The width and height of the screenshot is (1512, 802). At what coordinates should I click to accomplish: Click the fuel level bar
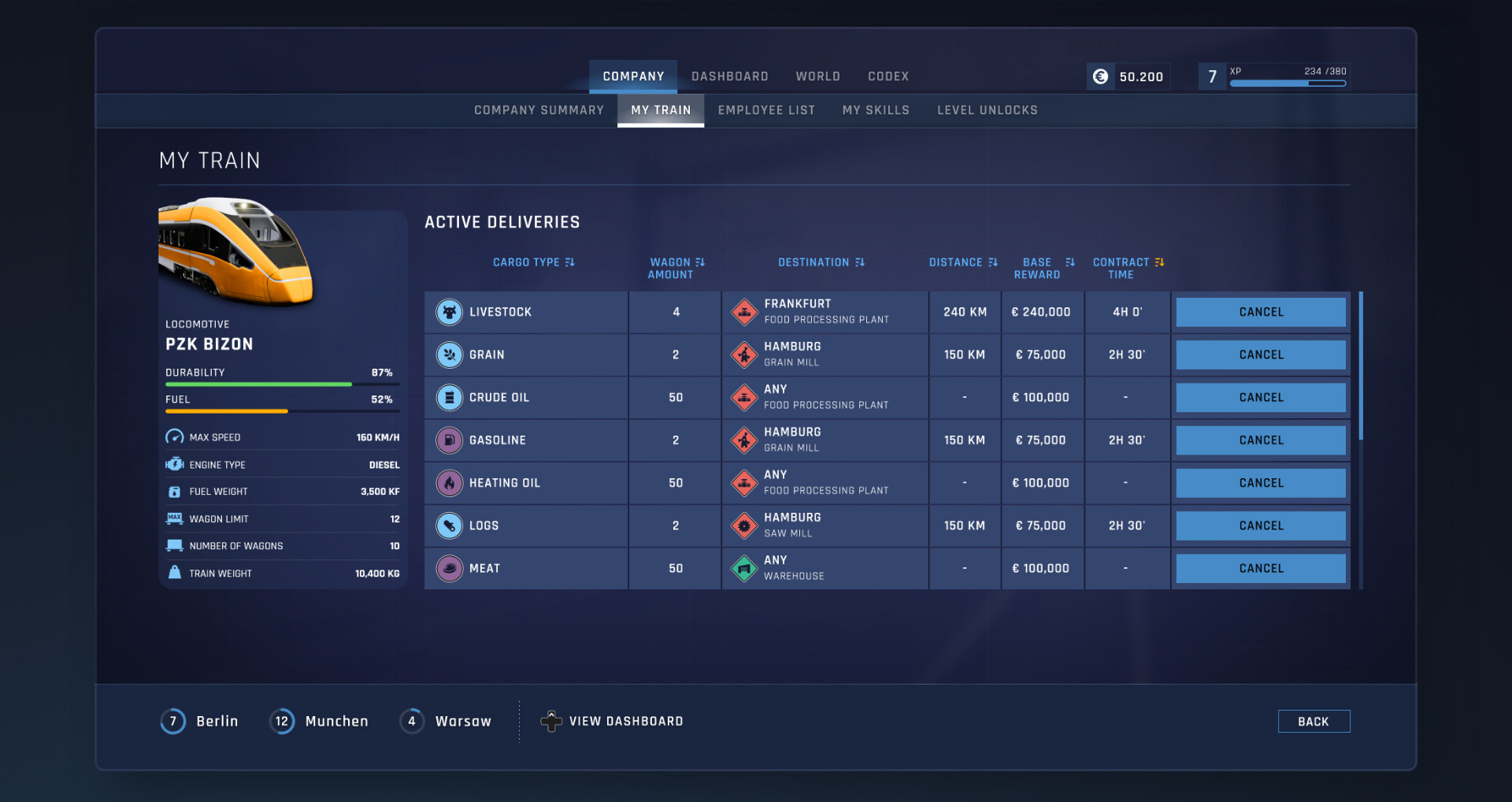point(282,411)
